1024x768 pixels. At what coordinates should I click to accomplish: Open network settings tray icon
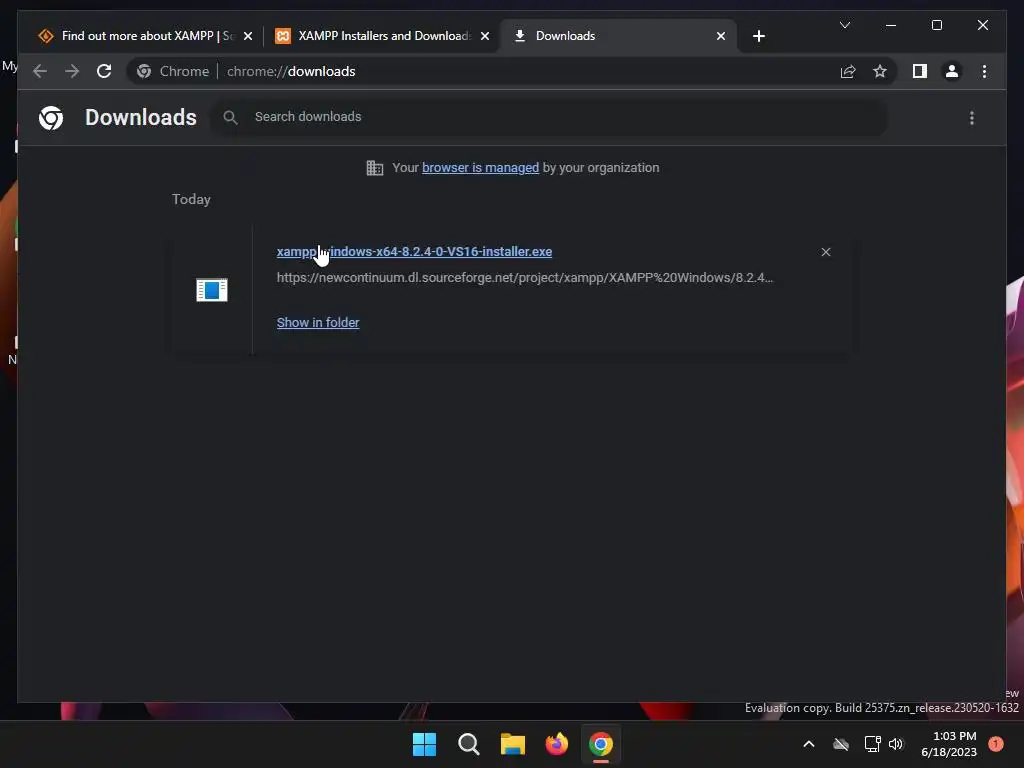[x=872, y=744]
